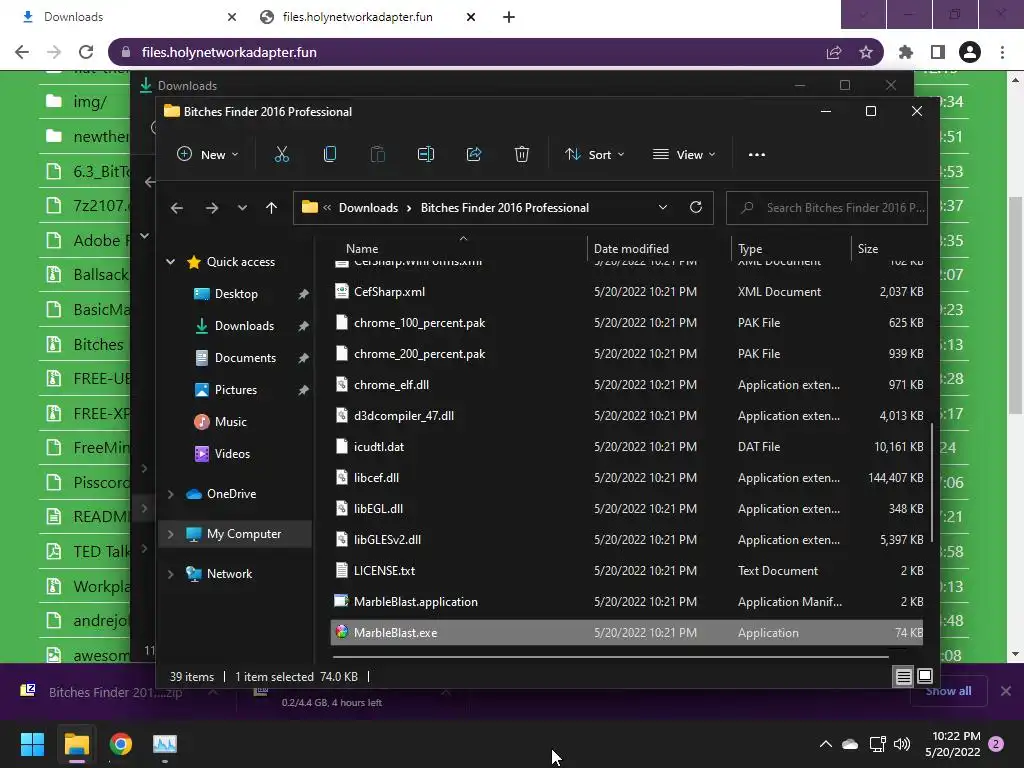This screenshot has height=768, width=1024.
Task: Click the Downloads breadcrumb in the address bar
Action: (x=368, y=208)
